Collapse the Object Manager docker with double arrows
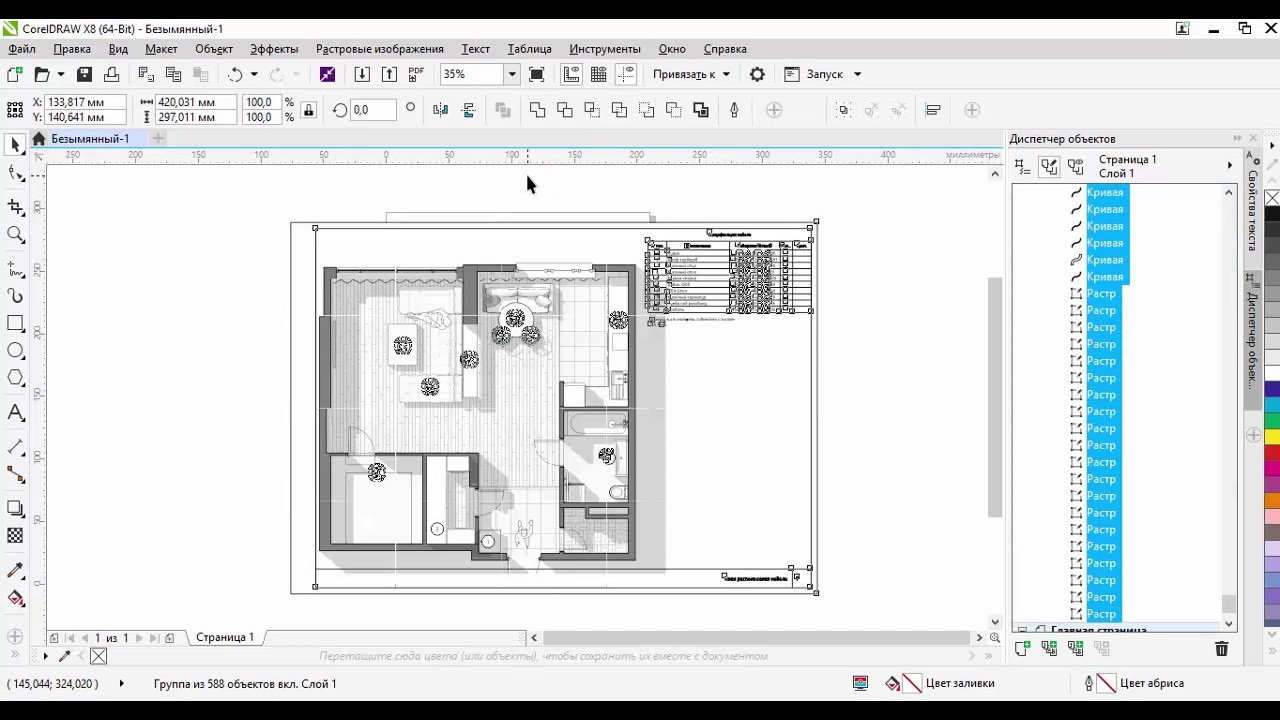This screenshot has height=720, width=1280. tap(1237, 138)
